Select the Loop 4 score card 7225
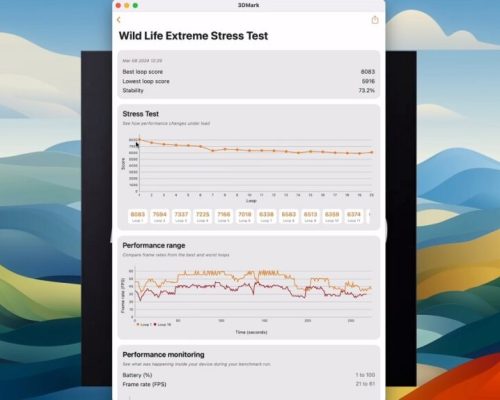This screenshot has width=500, height=400. point(202,216)
